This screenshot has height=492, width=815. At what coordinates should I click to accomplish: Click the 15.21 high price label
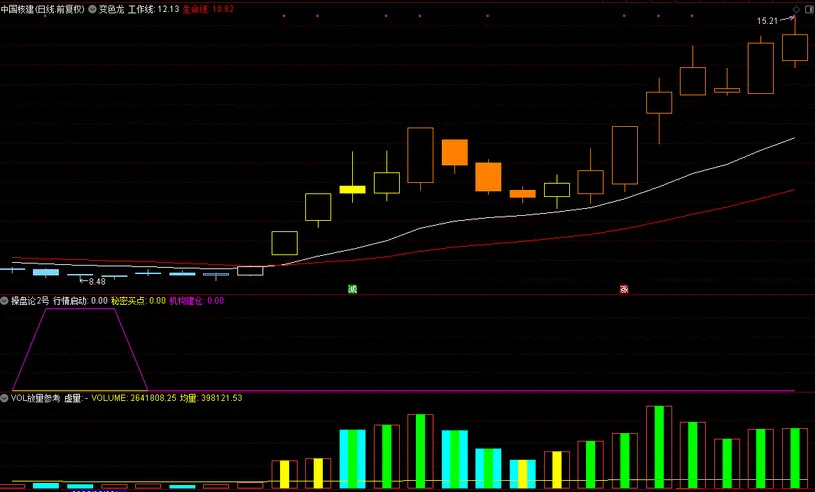tap(767, 21)
